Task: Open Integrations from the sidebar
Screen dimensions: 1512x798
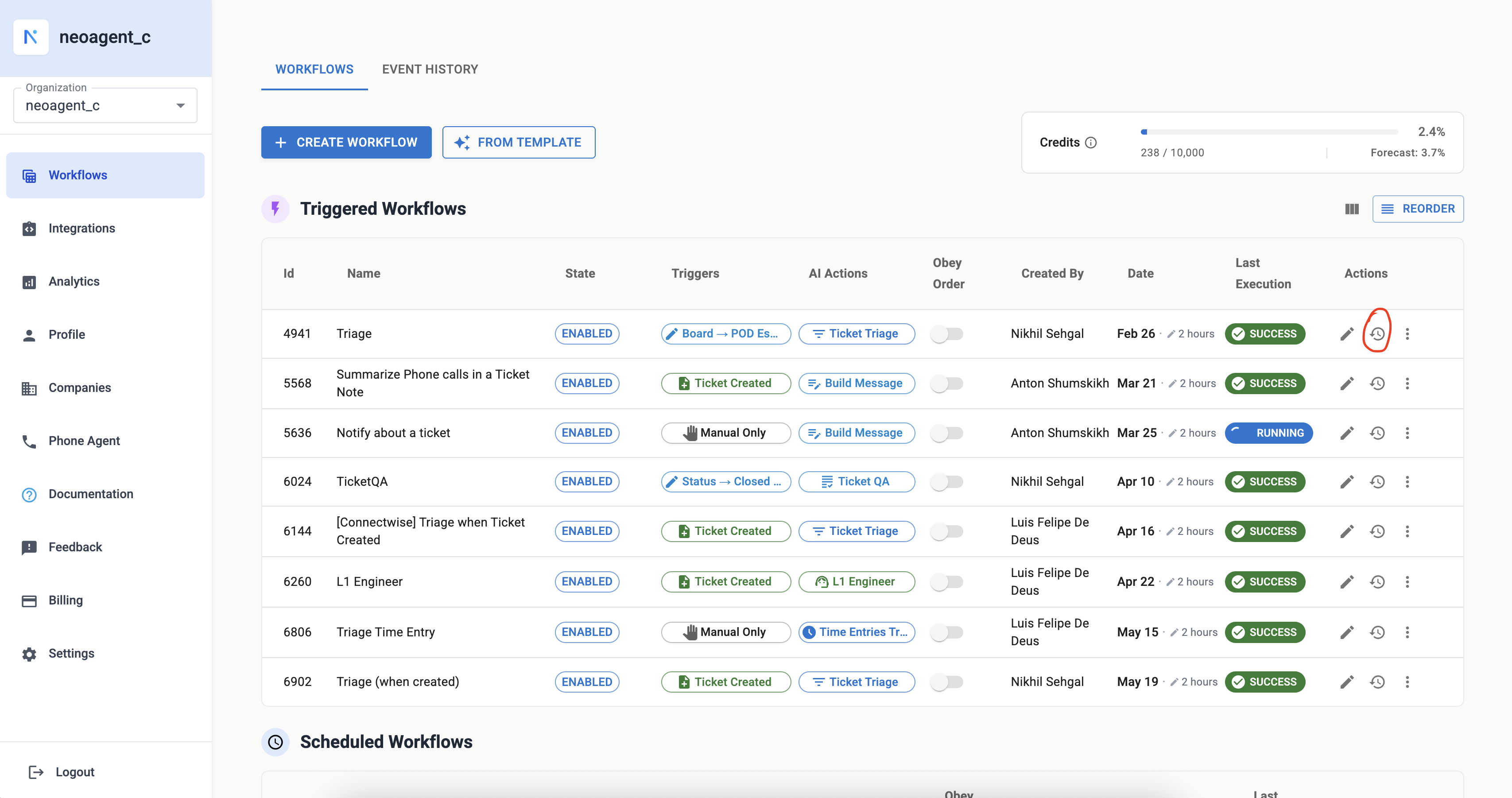Action: (81, 228)
